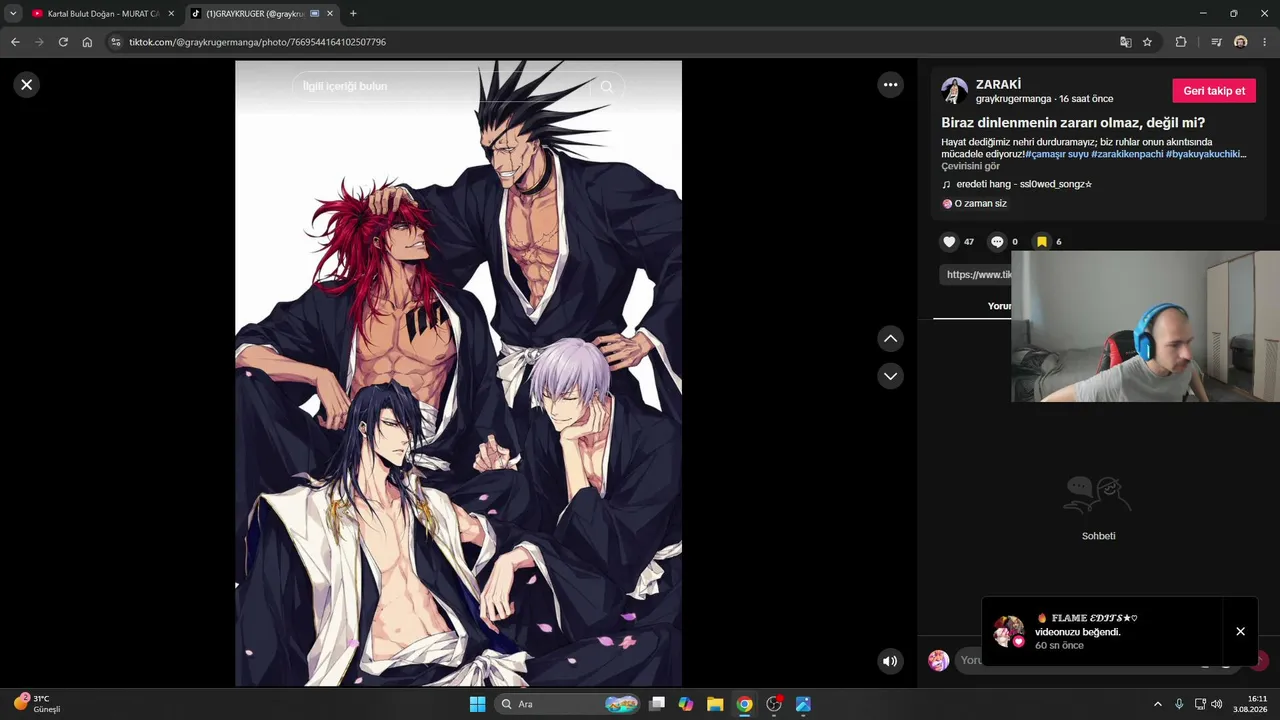The width and height of the screenshot is (1280, 720).
Task: Show hidden system tray icons
Action: [x=1158, y=704]
